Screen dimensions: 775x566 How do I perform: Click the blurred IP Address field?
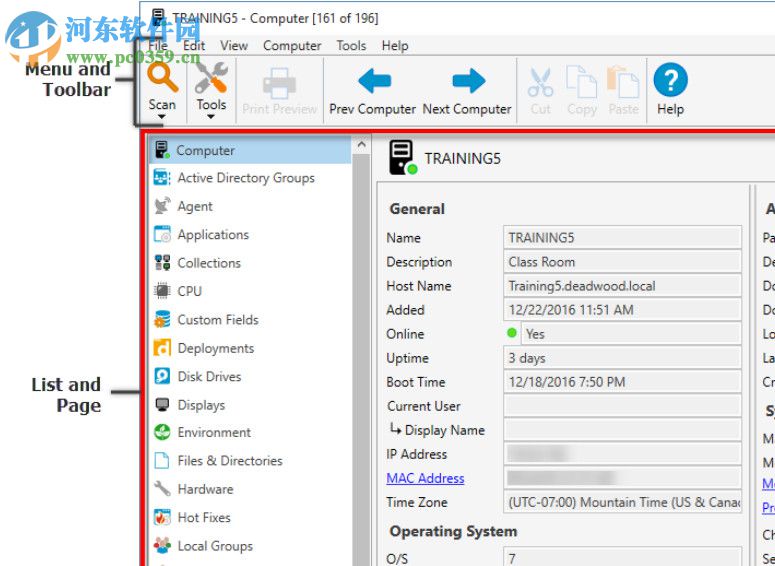(x=622, y=454)
